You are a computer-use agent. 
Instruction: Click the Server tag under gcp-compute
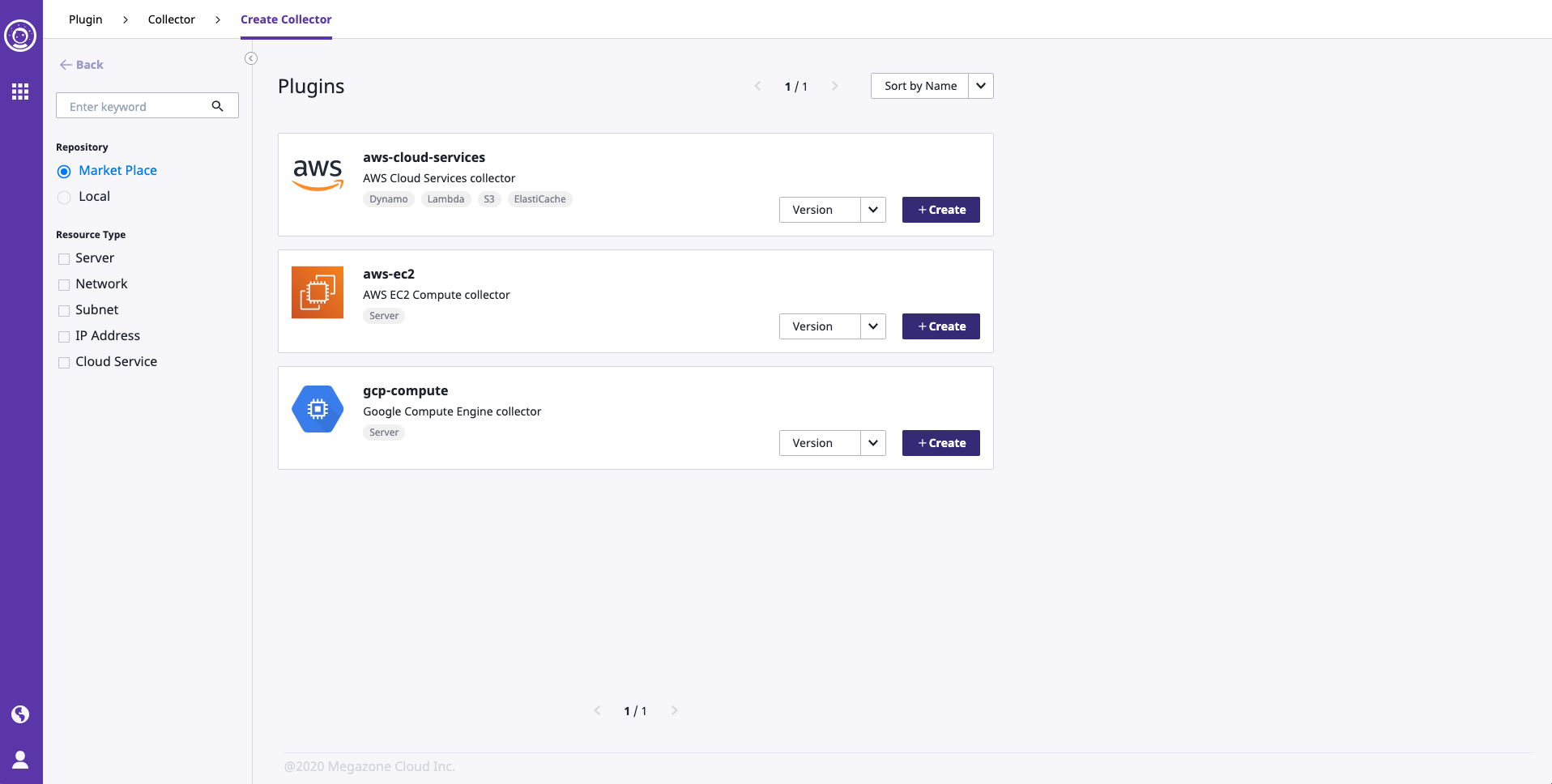pos(384,432)
